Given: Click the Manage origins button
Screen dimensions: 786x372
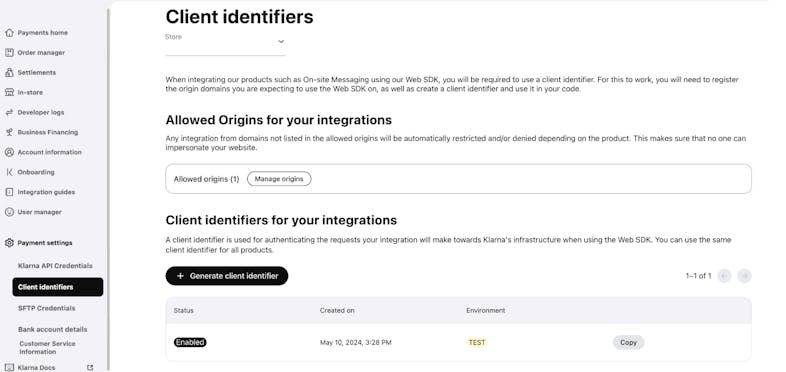Looking at the screenshot, I should pos(279,179).
